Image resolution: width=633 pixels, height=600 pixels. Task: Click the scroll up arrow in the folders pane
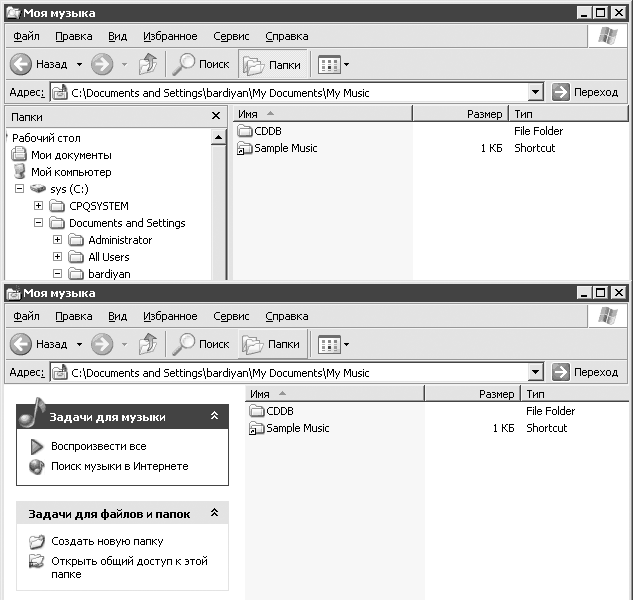(x=219, y=138)
